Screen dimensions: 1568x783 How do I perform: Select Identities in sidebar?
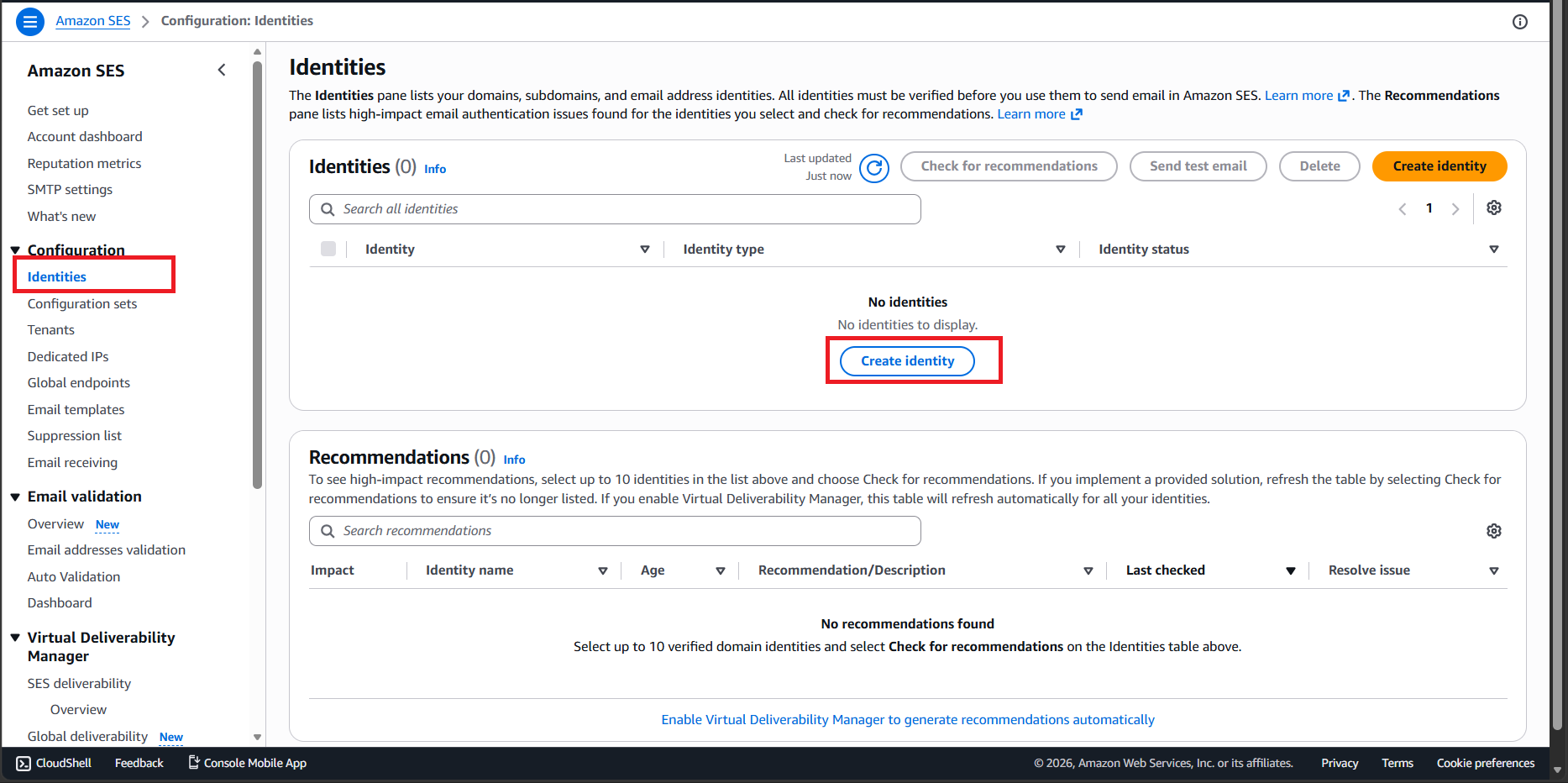tap(57, 276)
